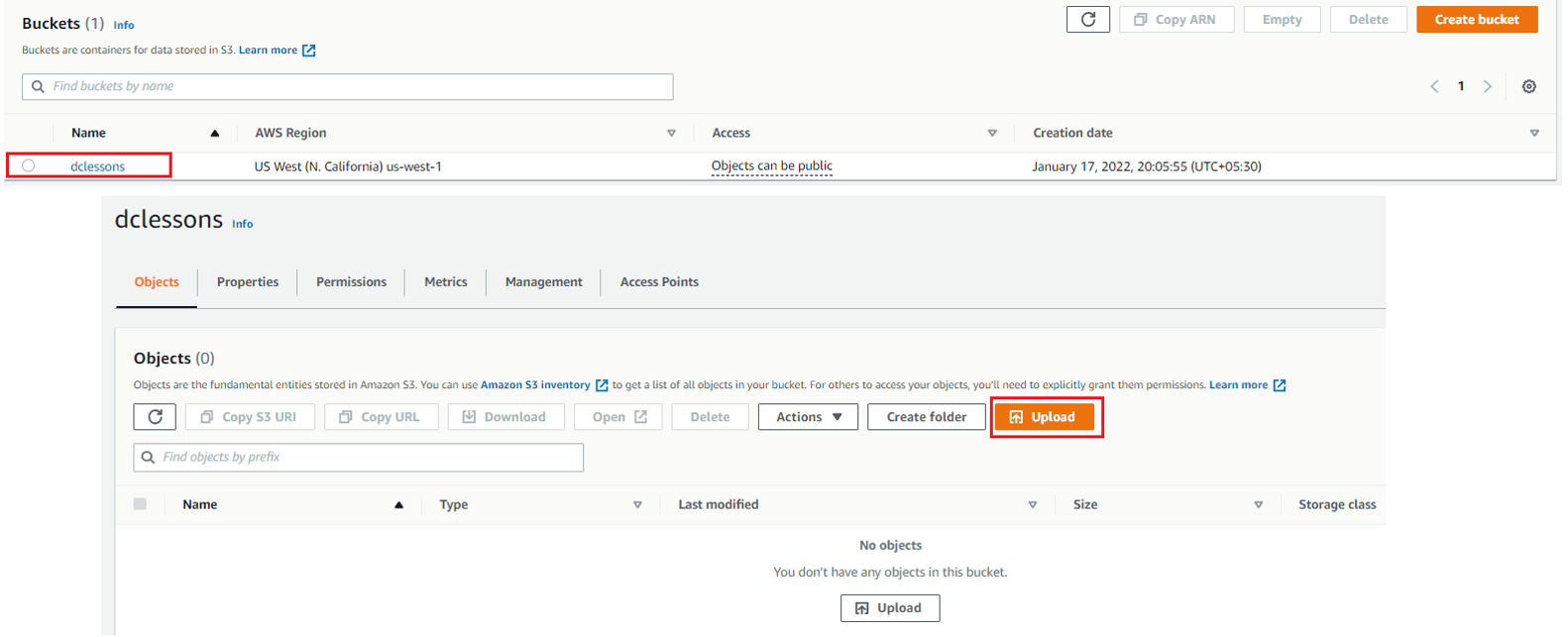Image resolution: width=1568 pixels, height=637 pixels.
Task: Click the US West (N. California) us-west-1 cell
Action: (348, 166)
